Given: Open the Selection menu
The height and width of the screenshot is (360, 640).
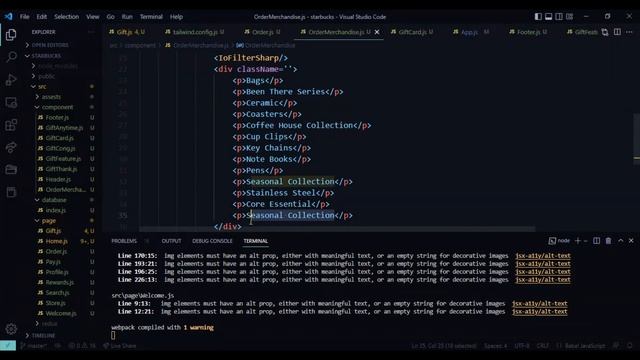Looking at the screenshot, I should [67, 17].
